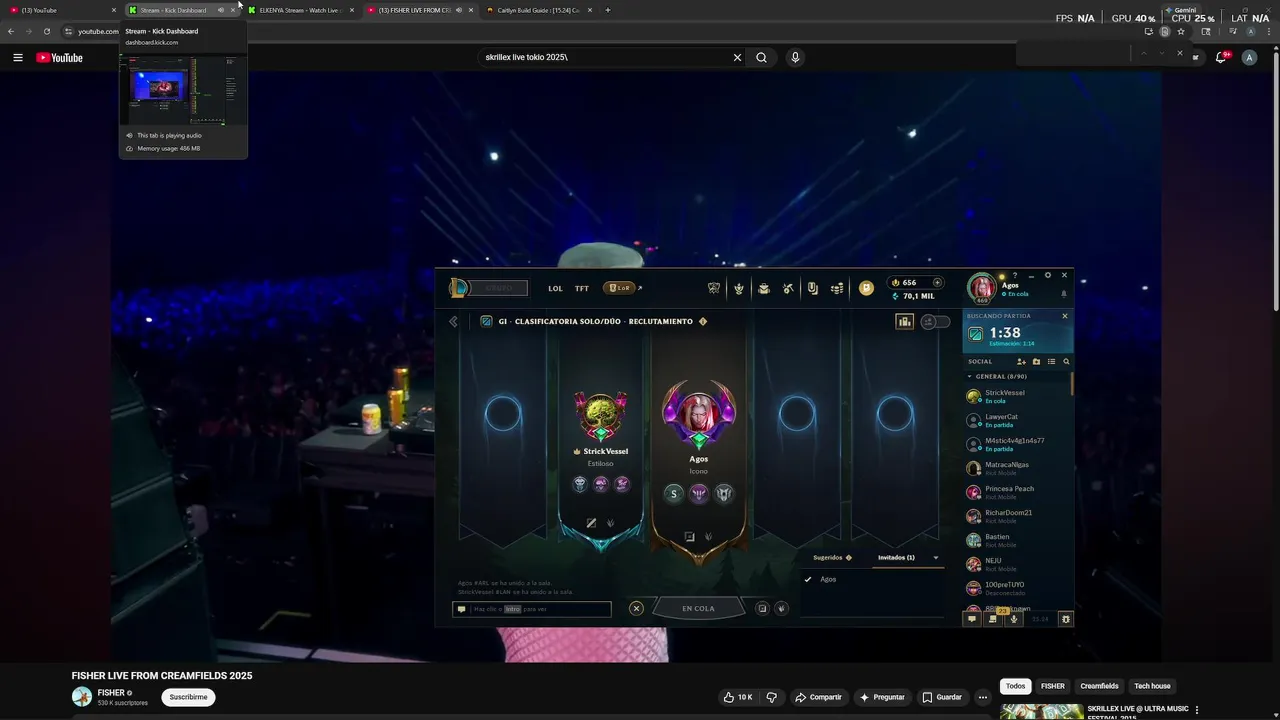This screenshot has height=720, width=1280.
Task: Open the missions icon with 23 badge
Action: (x=993, y=618)
